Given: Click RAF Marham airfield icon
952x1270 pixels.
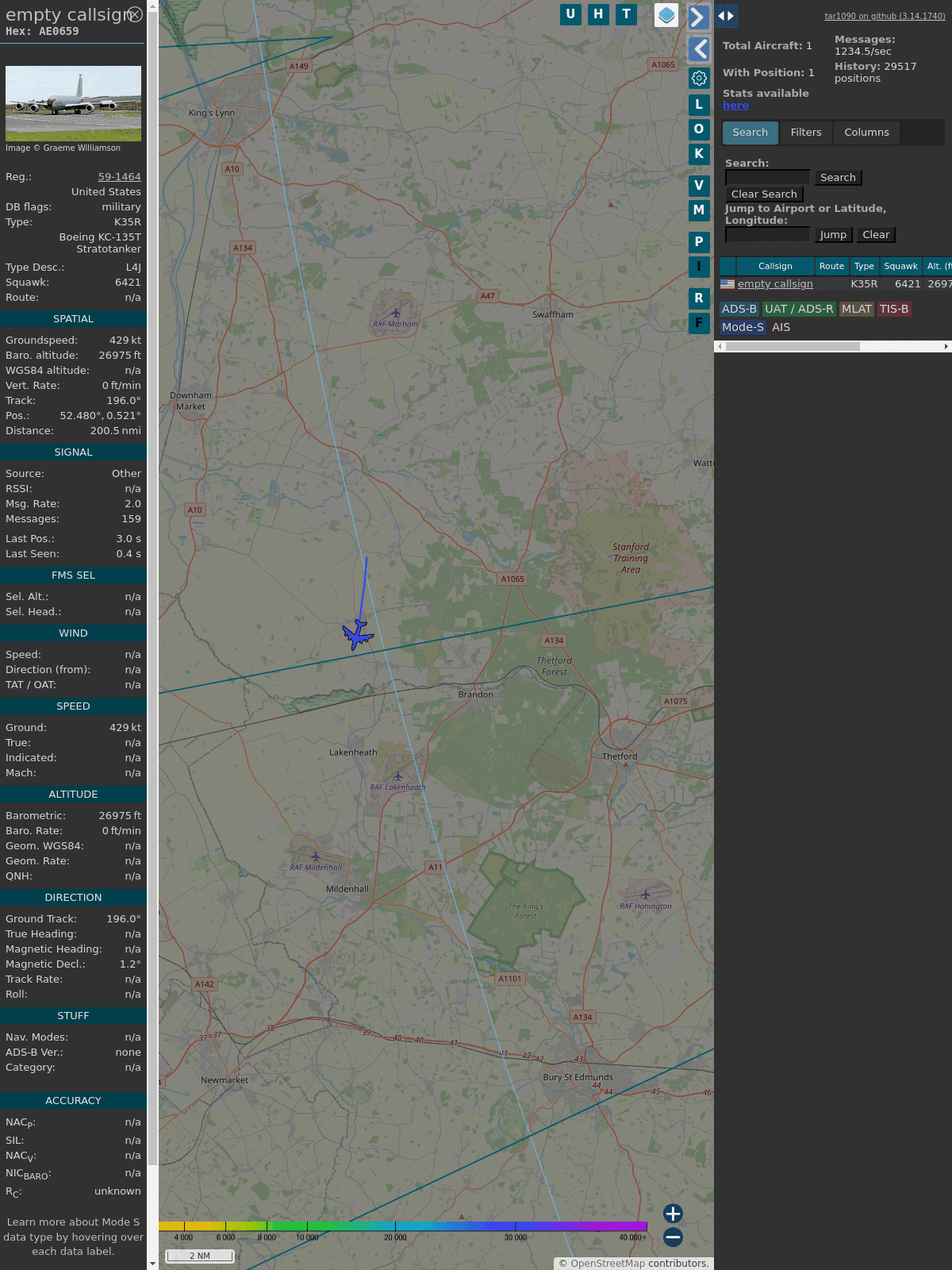Looking at the screenshot, I should point(396,313).
